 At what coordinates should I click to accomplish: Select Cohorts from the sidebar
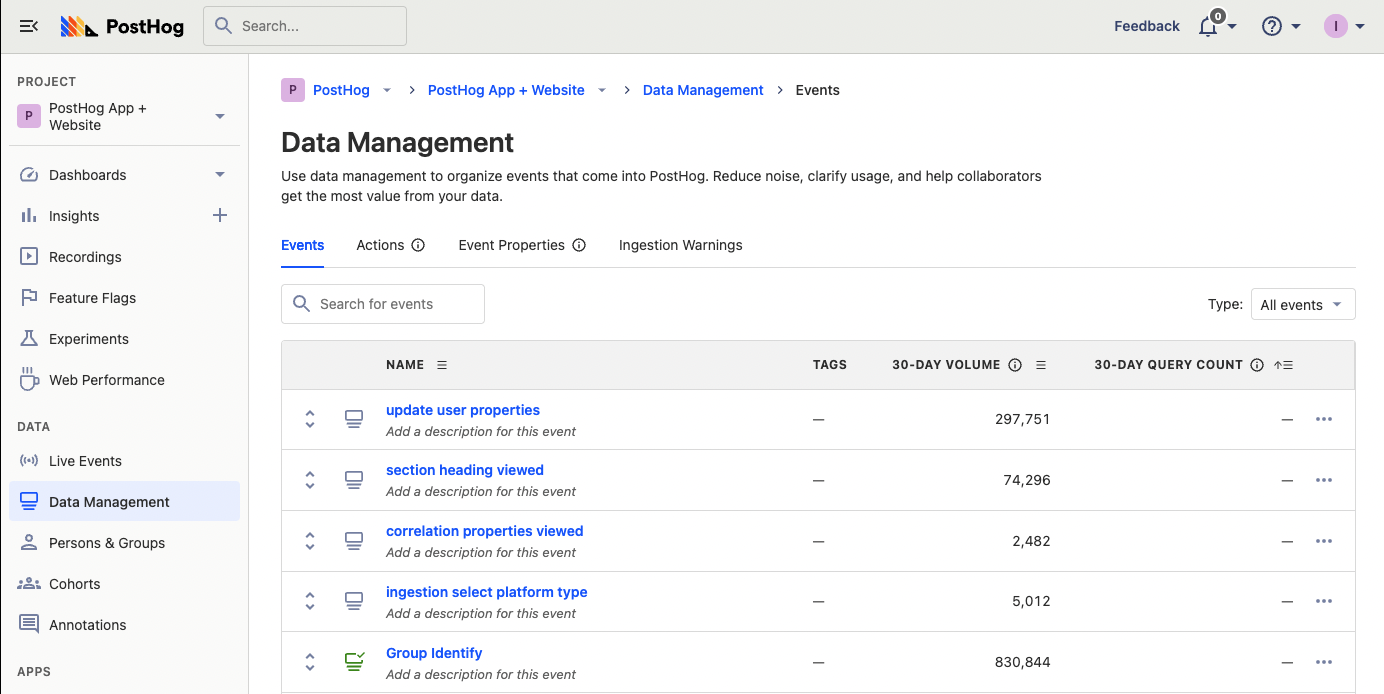(x=73, y=583)
